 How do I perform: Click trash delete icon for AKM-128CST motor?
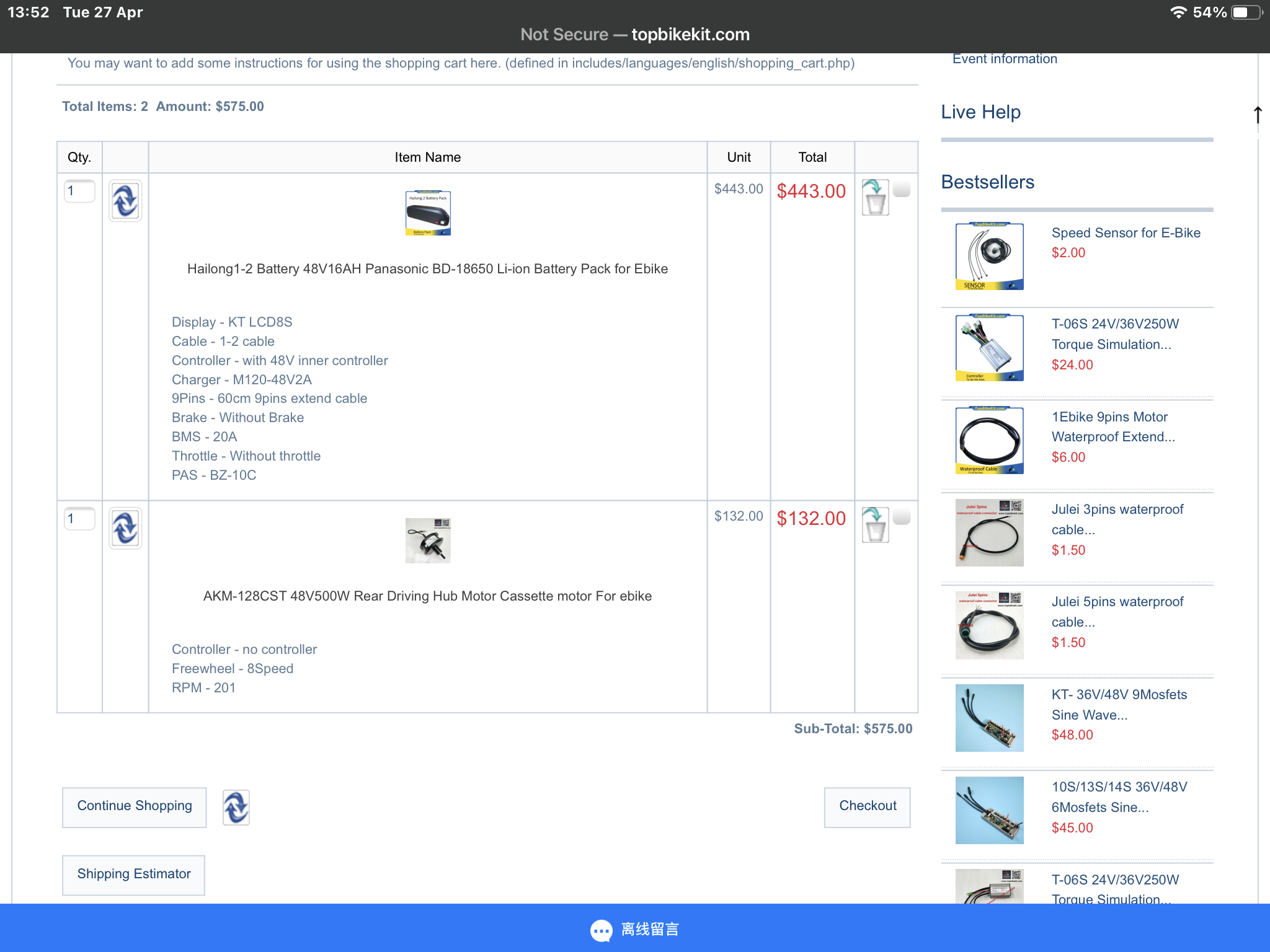[x=875, y=526]
